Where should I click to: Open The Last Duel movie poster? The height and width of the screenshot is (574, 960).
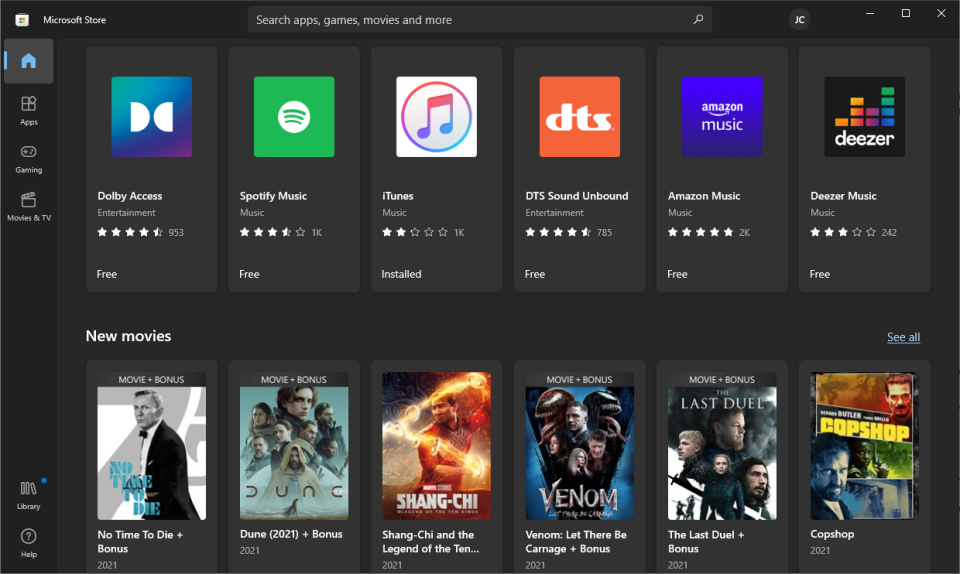click(x=722, y=446)
